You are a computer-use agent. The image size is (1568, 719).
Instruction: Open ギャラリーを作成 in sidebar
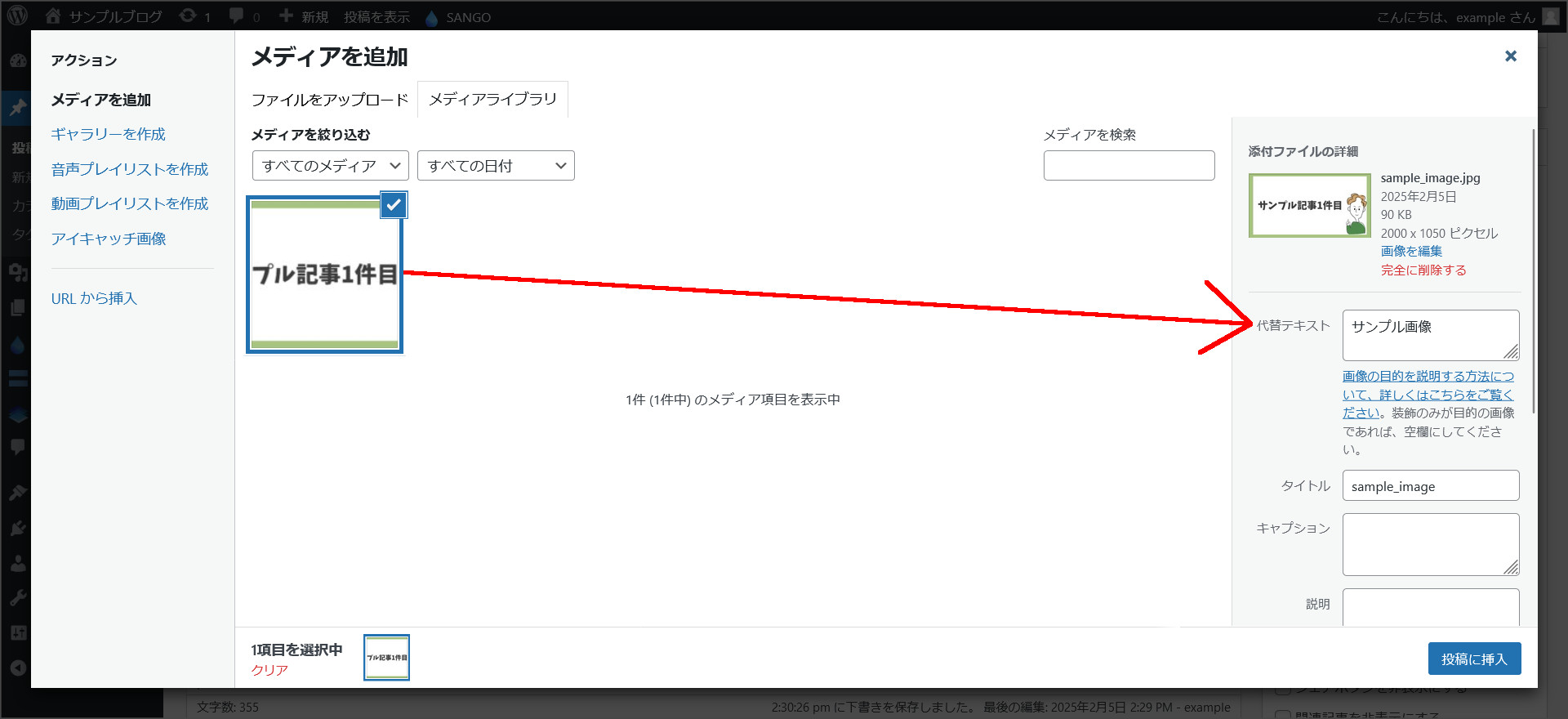[x=108, y=134]
